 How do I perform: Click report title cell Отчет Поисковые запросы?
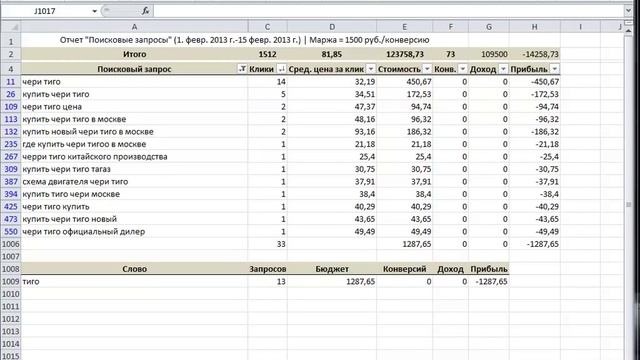(244, 40)
